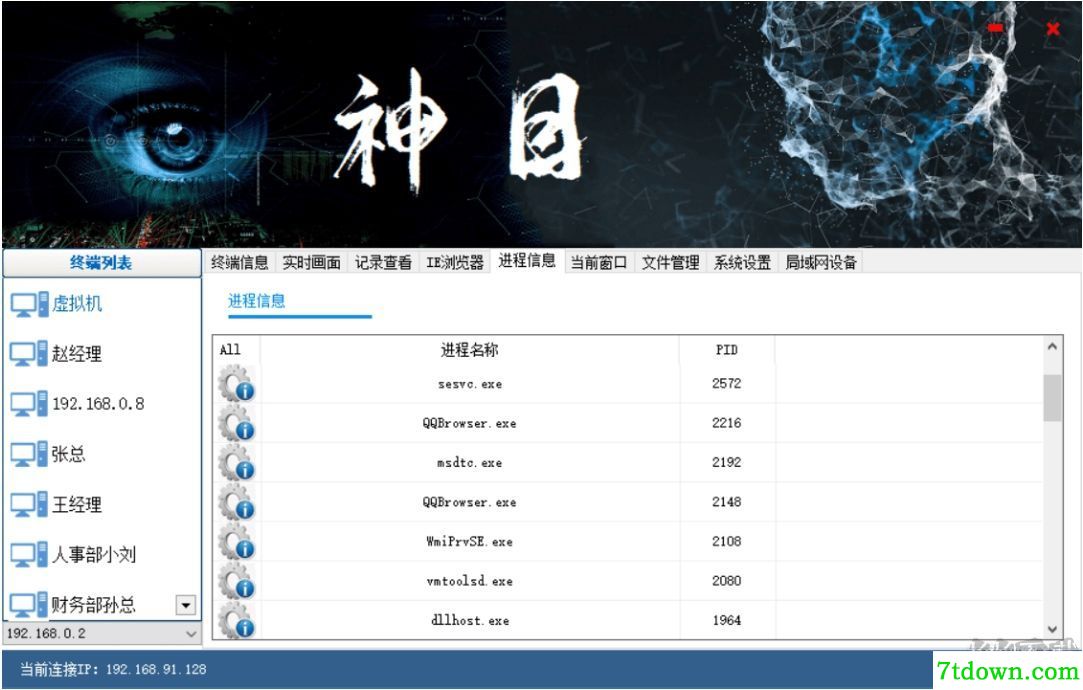1083x690 pixels.
Task: Click the computer icon for 张总
Action: click(x=29, y=454)
